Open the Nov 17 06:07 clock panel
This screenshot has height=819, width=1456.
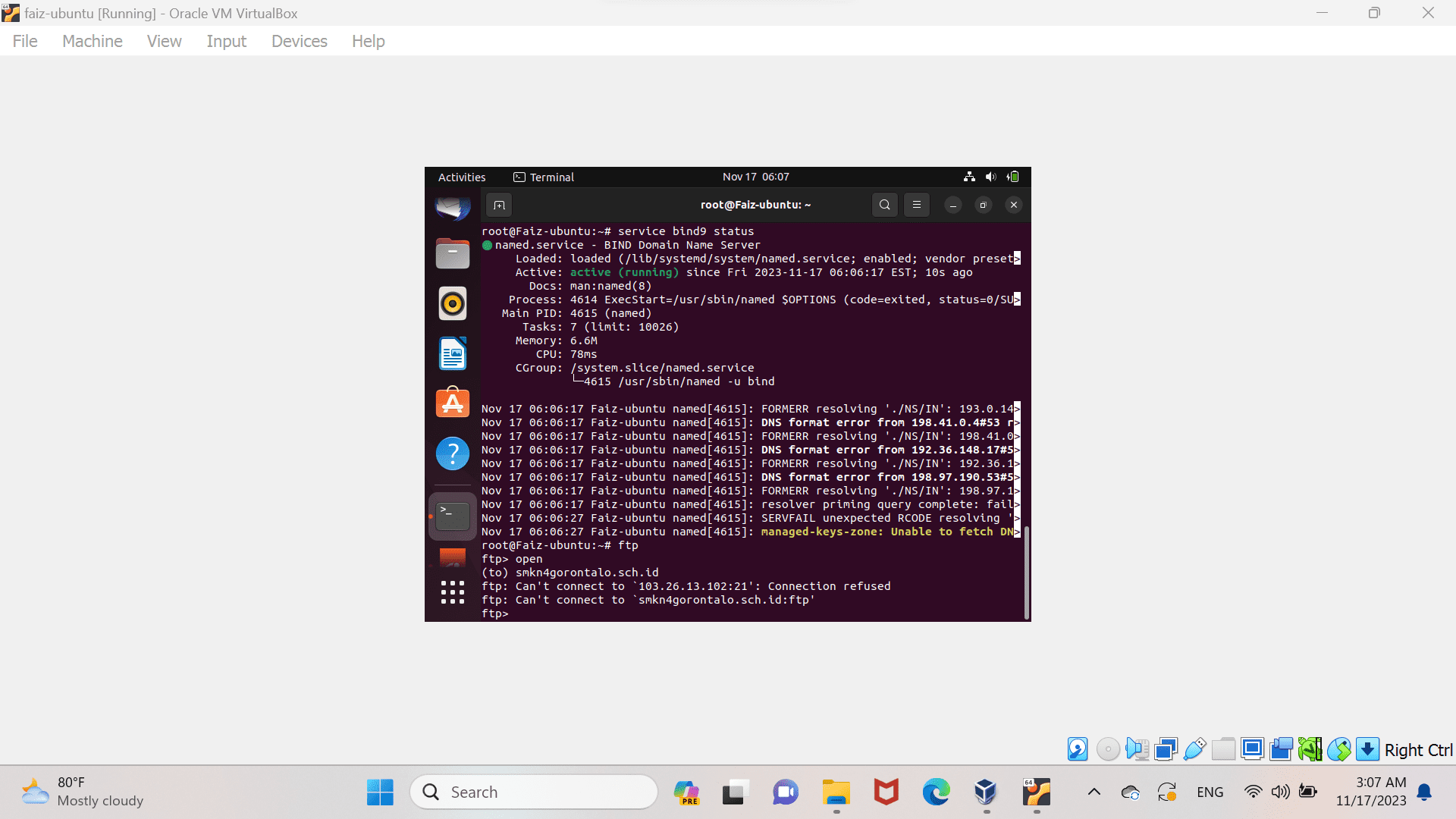tap(756, 177)
